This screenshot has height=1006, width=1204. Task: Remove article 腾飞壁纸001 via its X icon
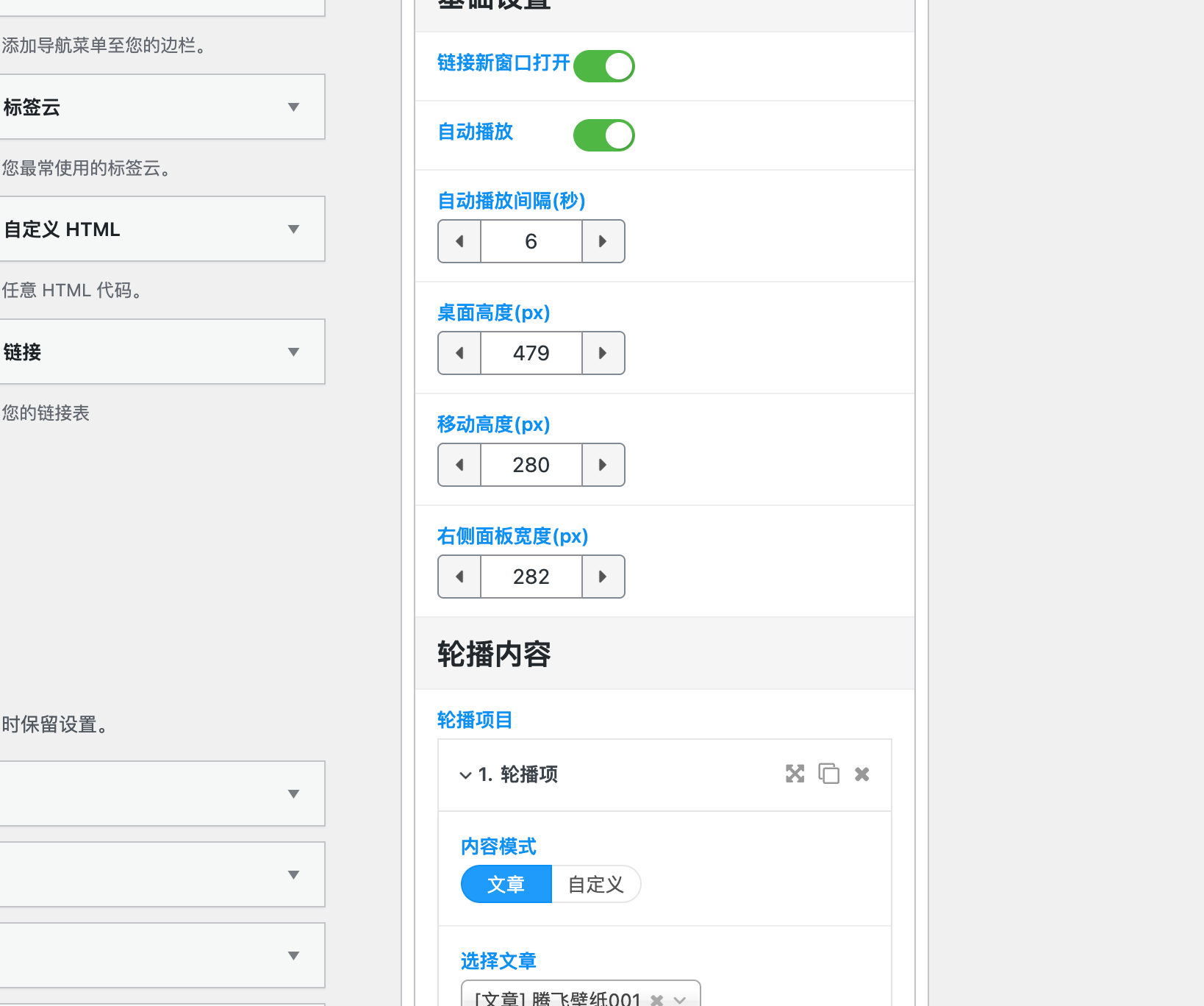[x=656, y=999]
